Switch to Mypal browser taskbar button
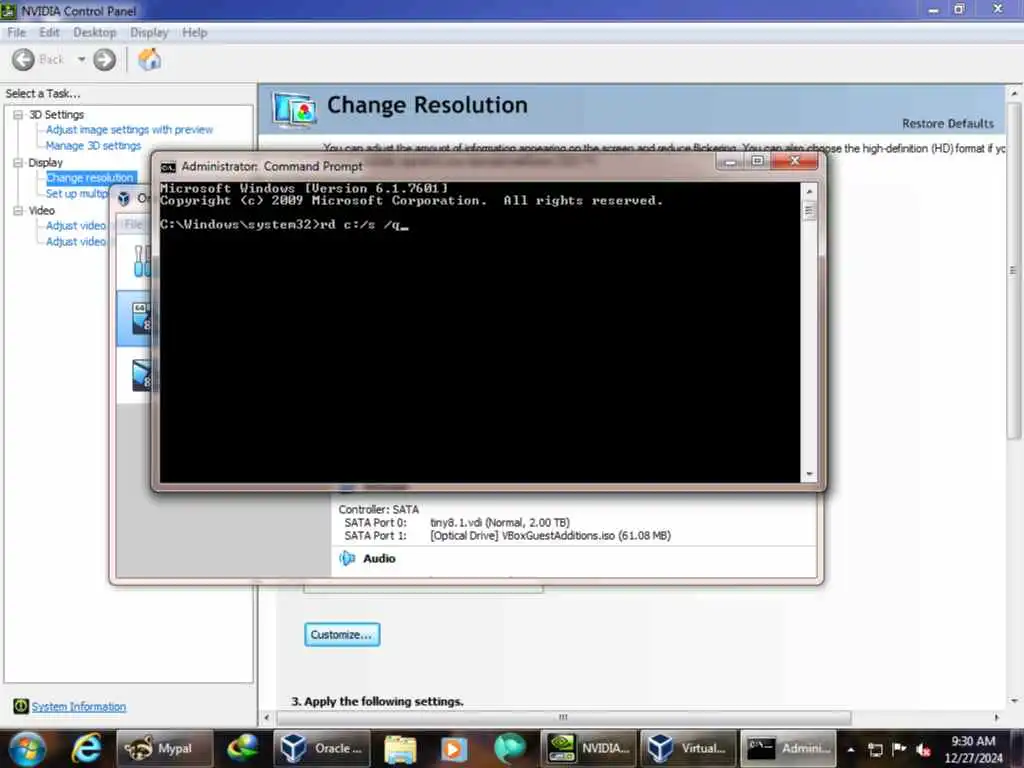The width and height of the screenshot is (1024, 768). click(164, 748)
